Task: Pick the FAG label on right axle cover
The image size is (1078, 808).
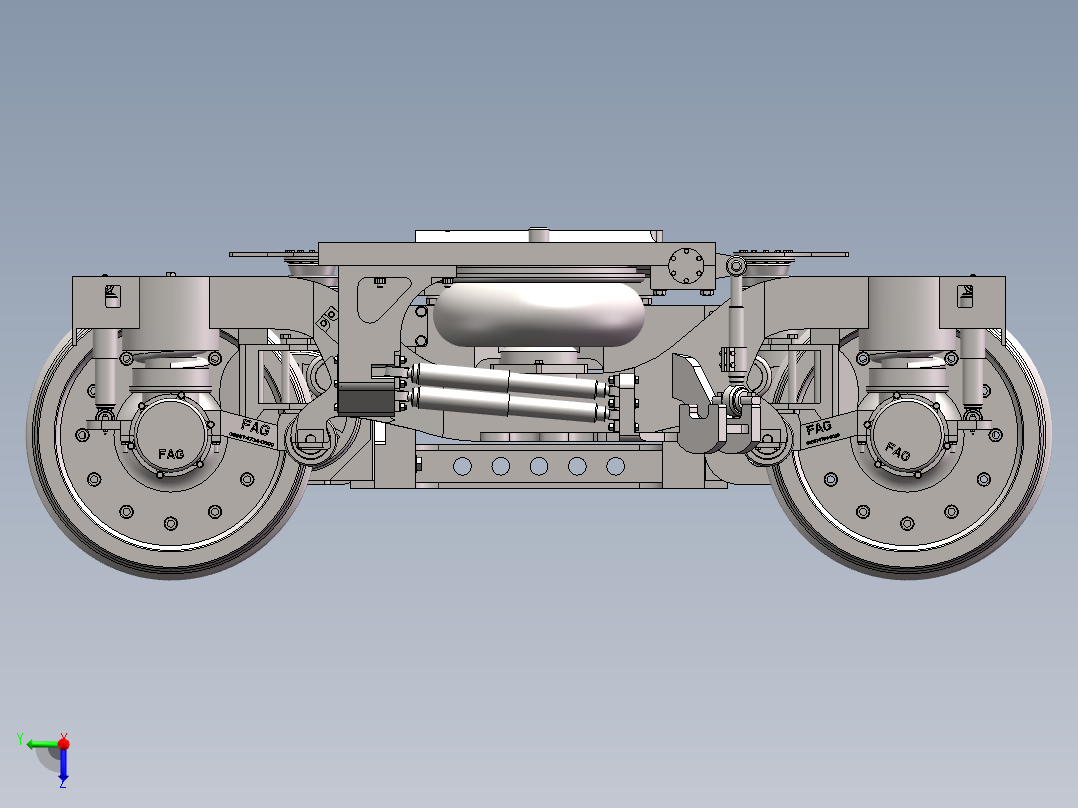Action: click(x=897, y=451)
